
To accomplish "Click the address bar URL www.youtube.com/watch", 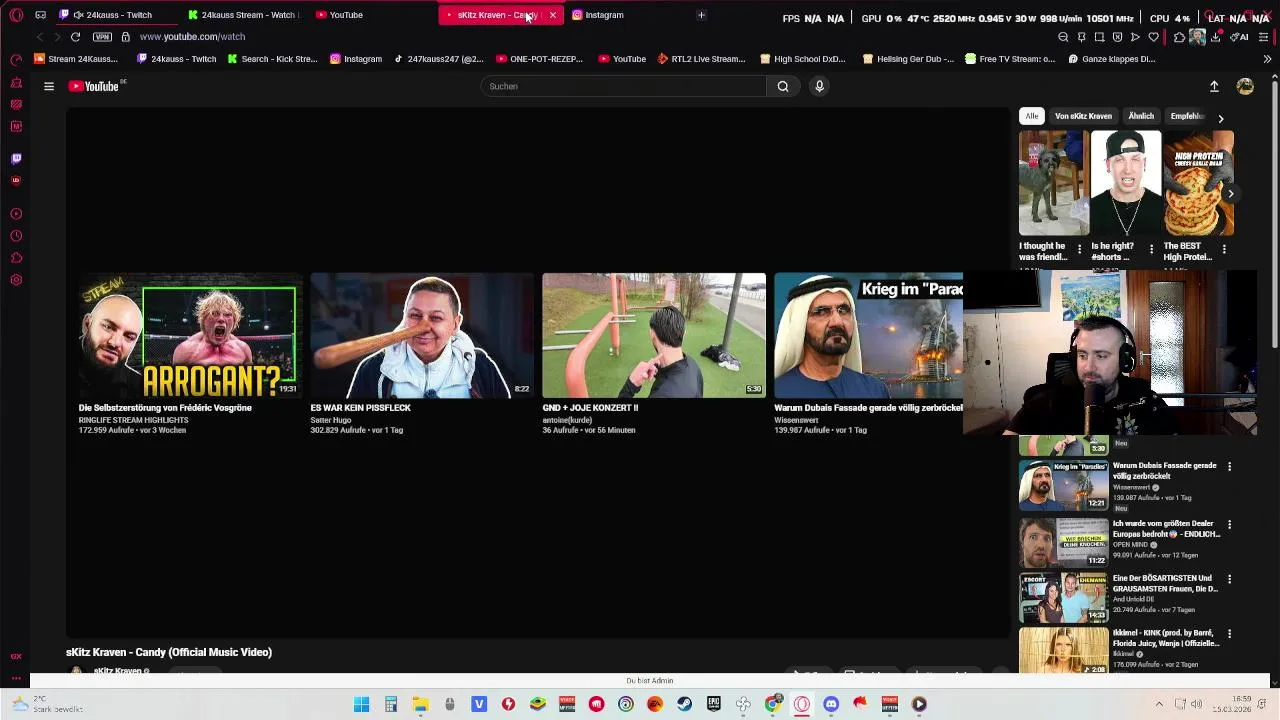I will point(192,37).
